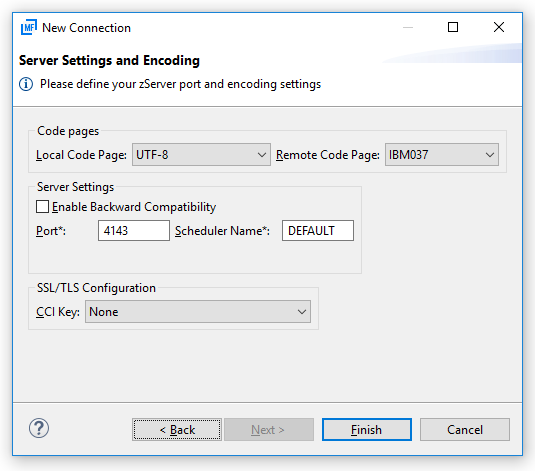Click the Enable Backward Compatibility label
Screen dimensions: 535x471
(134, 207)
